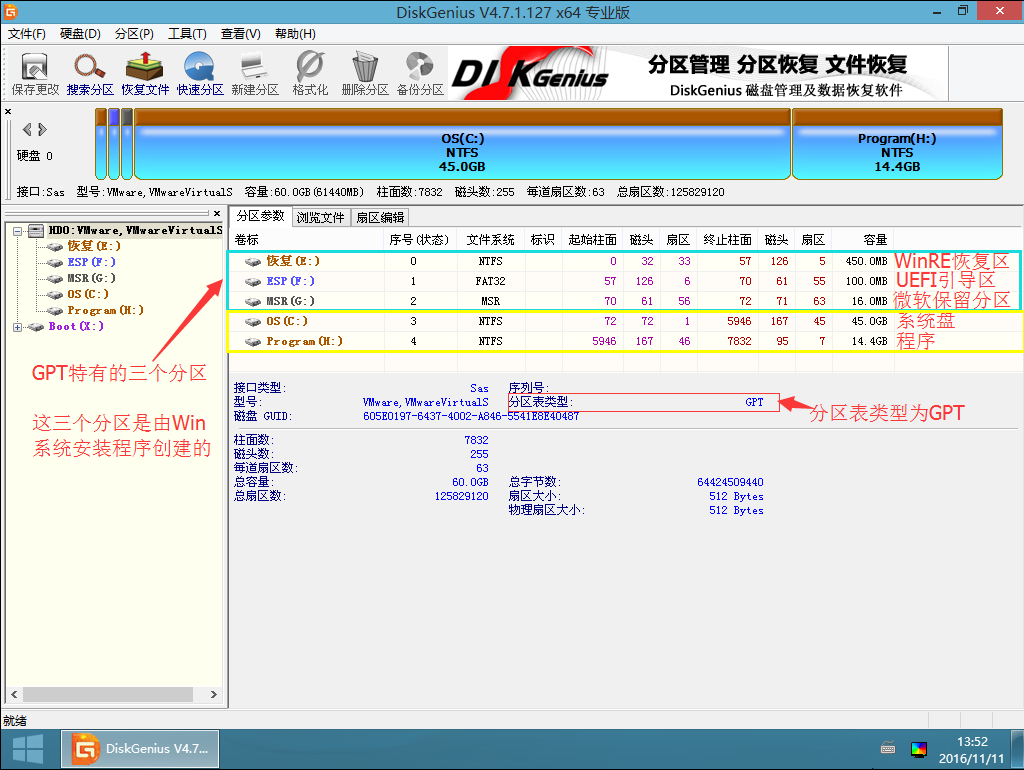Image resolution: width=1024 pixels, height=770 pixels.
Task: Click the tree panel horizontal scrollbar thumb
Action: (x=108, y=694)
